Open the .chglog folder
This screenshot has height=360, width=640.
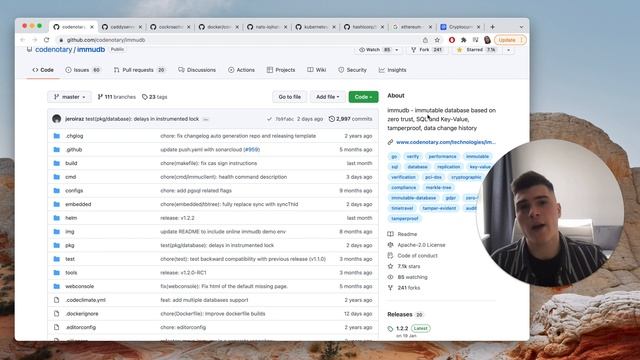[x=74, y=136]
